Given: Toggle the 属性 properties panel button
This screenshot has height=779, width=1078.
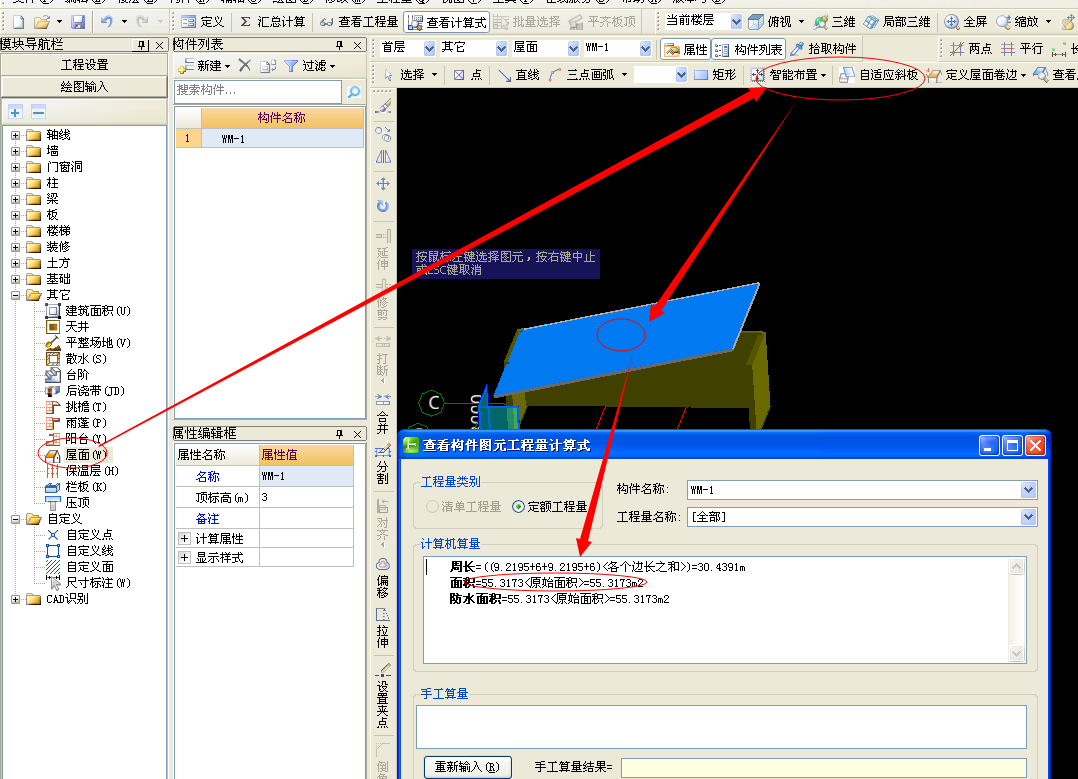Looking at the screenshot, I should tap(685, 50).
